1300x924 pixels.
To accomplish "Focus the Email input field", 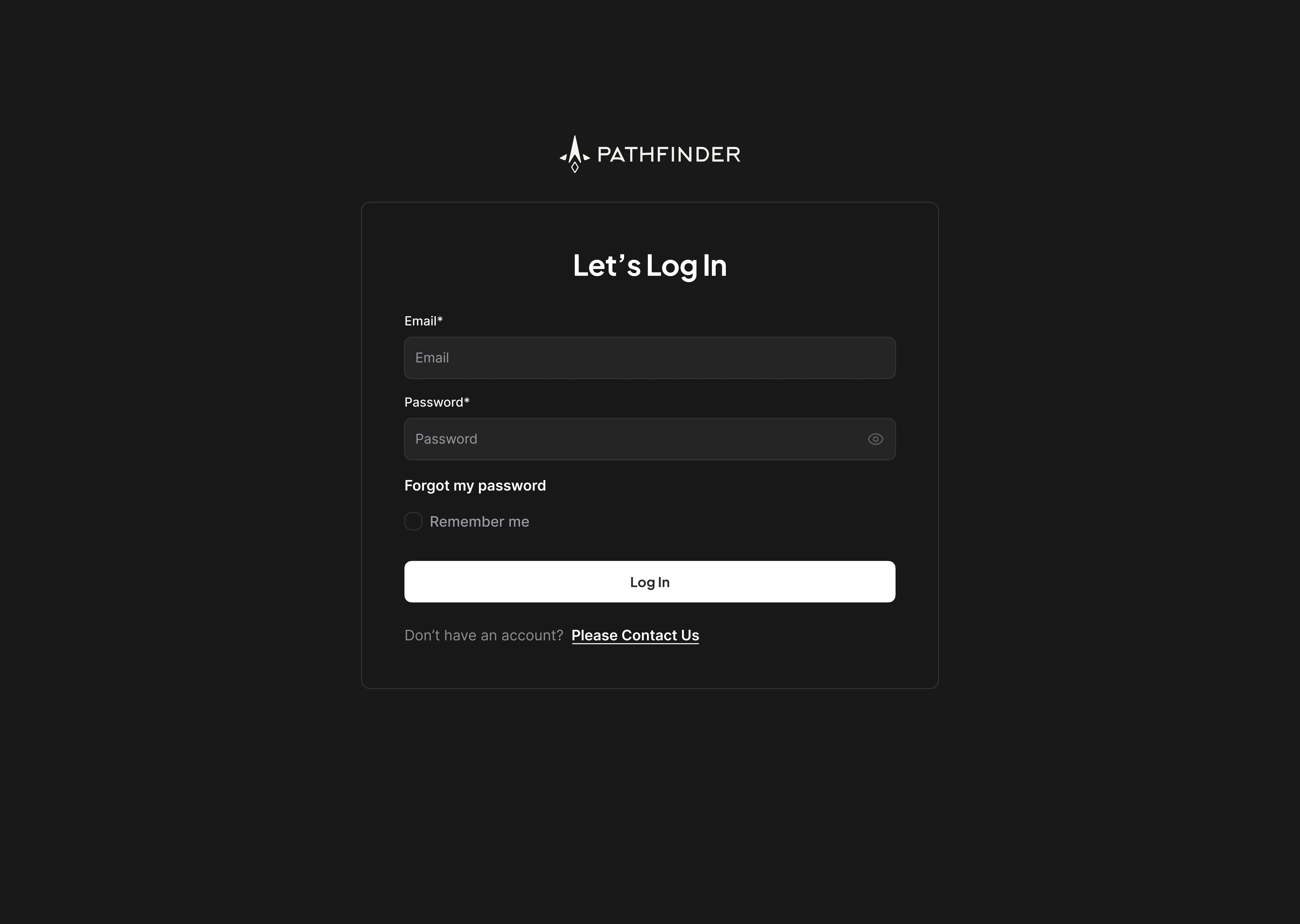I will point(649,358).
